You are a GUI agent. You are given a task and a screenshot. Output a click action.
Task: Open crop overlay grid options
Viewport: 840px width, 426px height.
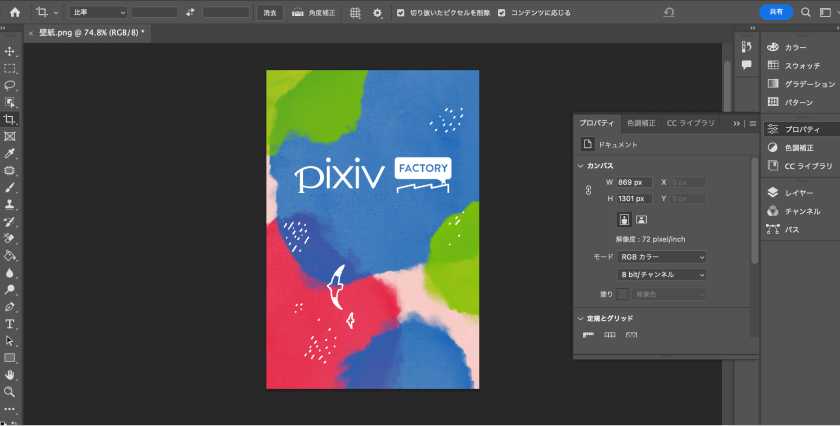(355, 13)
